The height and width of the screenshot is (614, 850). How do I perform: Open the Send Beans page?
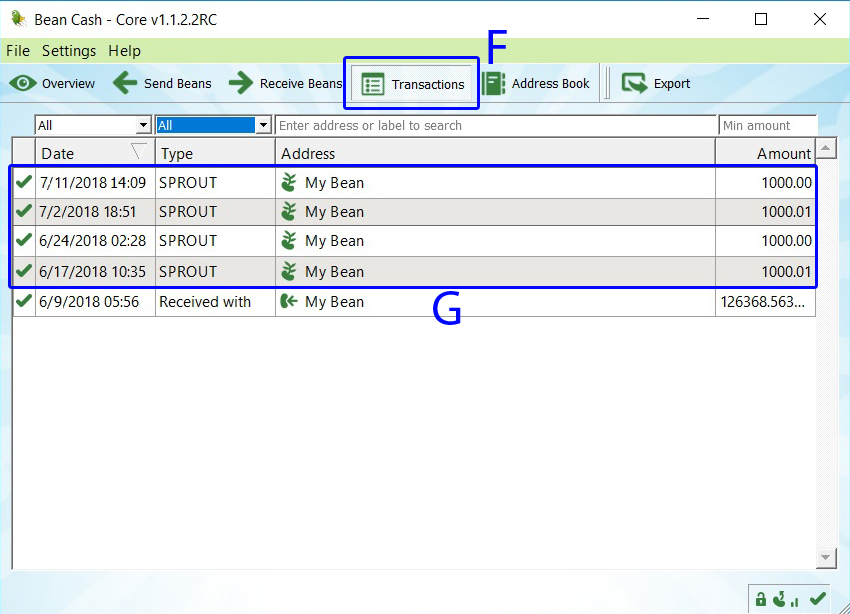tap(162, 83)
